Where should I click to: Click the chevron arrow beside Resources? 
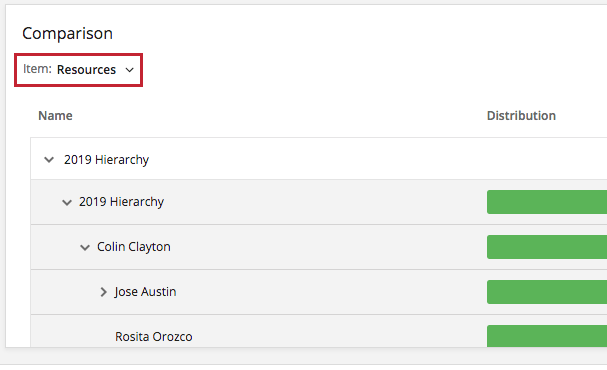pos(129,70)
